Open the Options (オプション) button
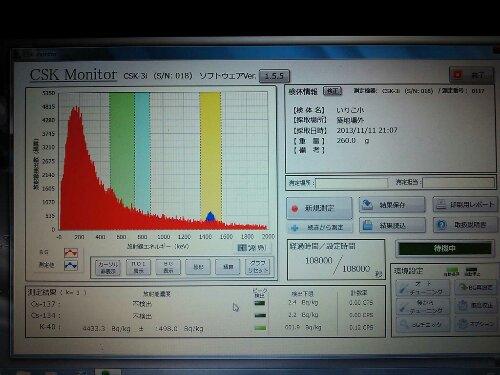Viewport: 500px width, 375px height. tap(476, 323)
